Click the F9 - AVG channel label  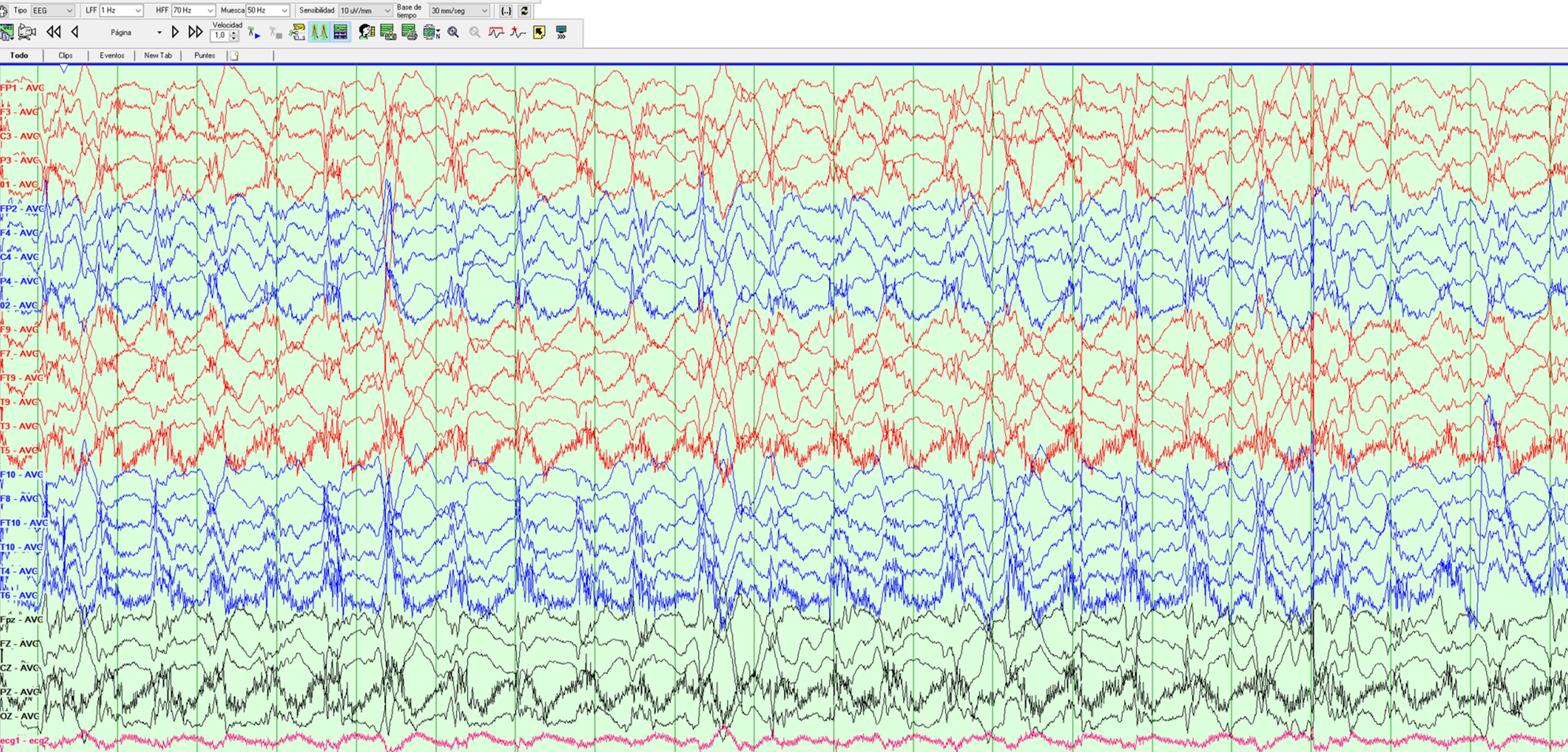(20, 329)
